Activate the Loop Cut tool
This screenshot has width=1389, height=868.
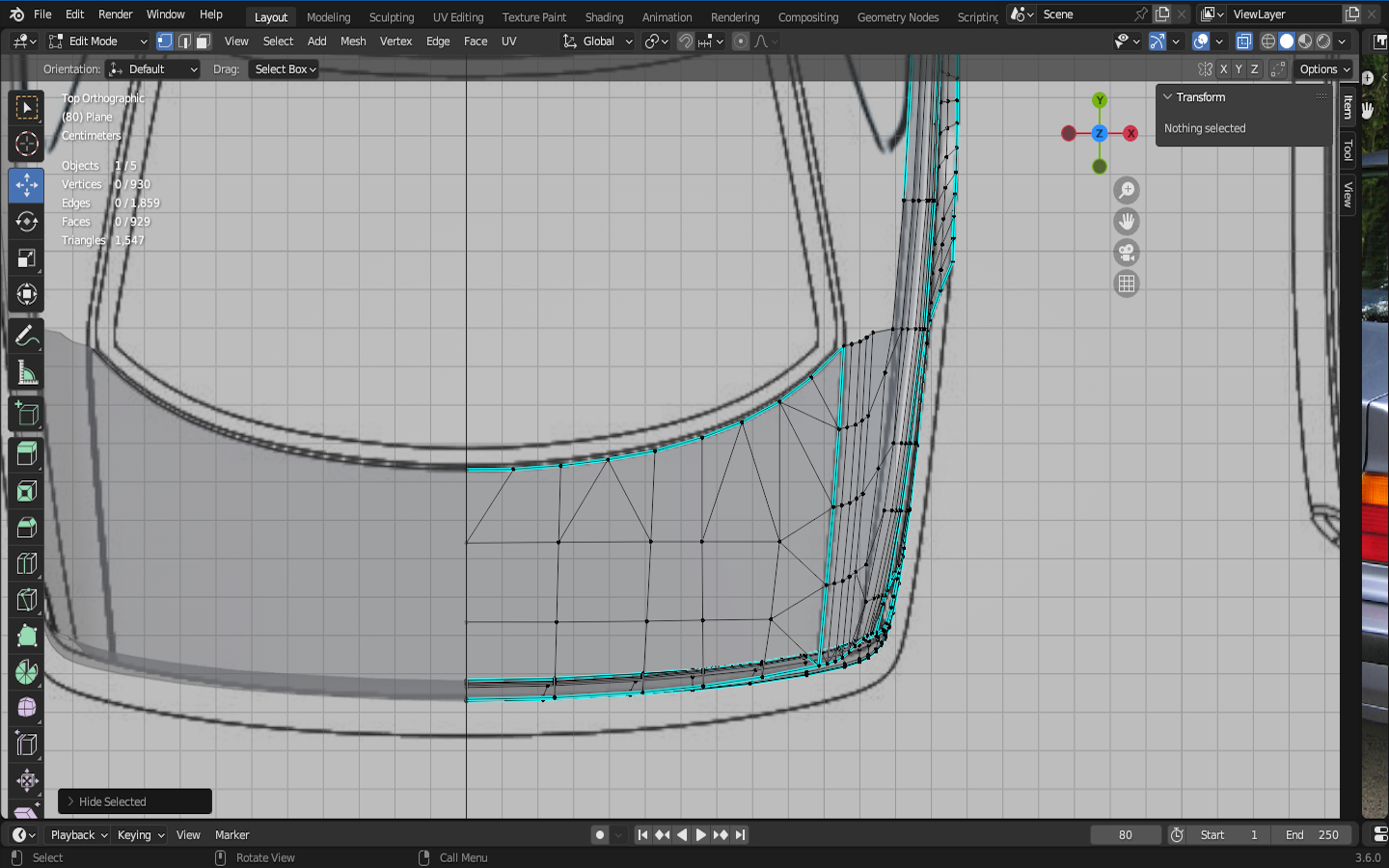[x=27, y=563]
